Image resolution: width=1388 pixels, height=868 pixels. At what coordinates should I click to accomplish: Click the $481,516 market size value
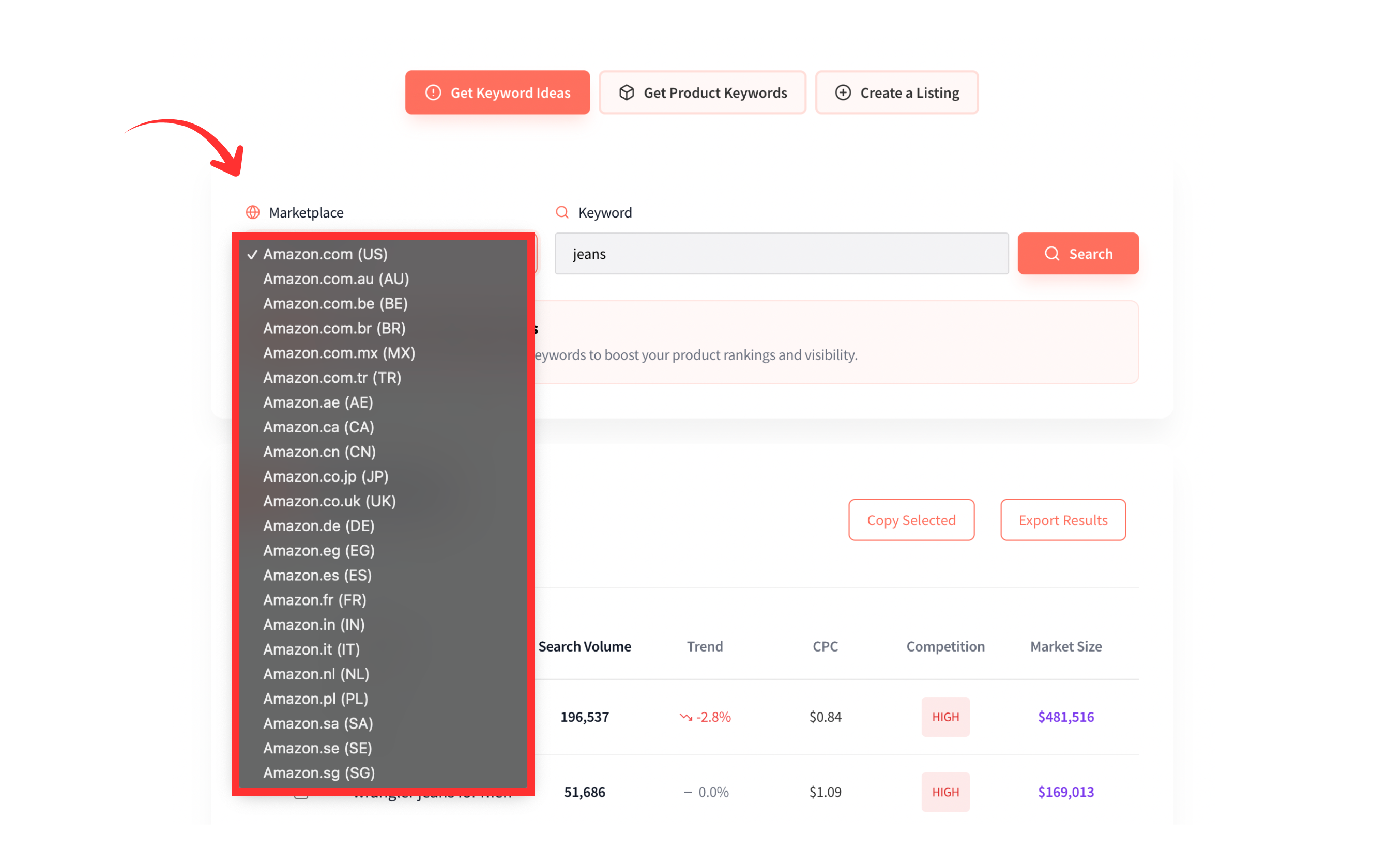tap(1065, 717)
